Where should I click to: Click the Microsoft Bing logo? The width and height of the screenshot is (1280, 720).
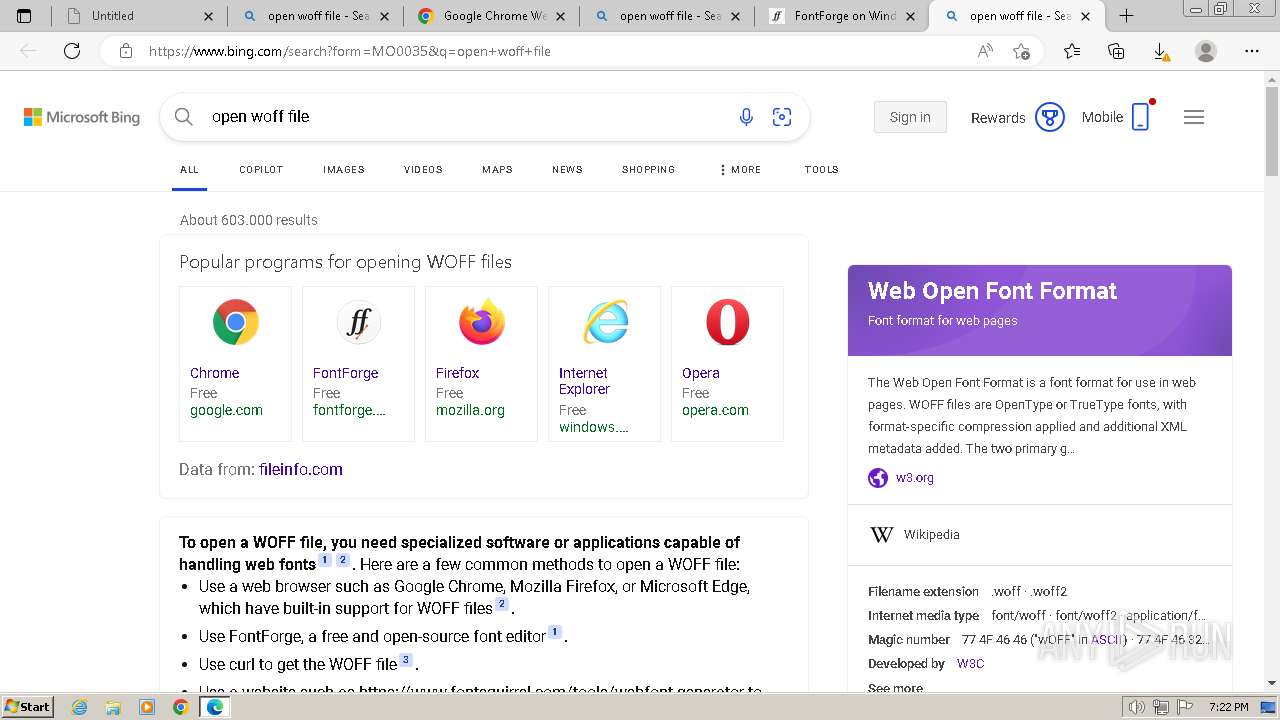pos(82,117)
